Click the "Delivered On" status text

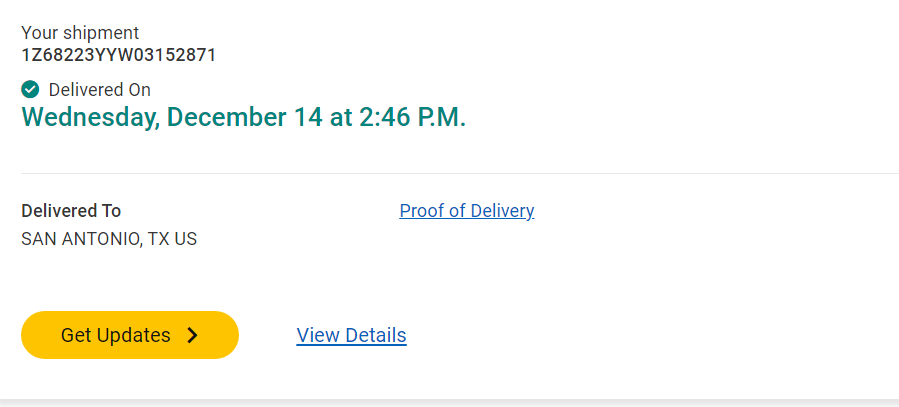click(100, 90)
